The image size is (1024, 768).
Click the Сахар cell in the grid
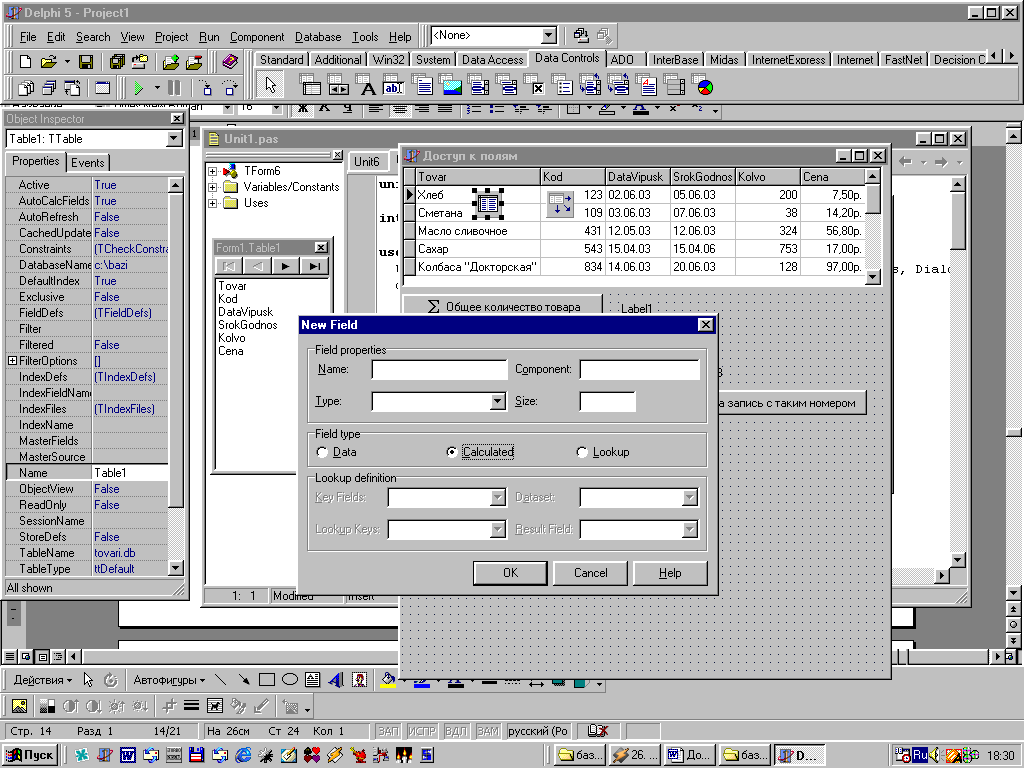coord(478,249)
